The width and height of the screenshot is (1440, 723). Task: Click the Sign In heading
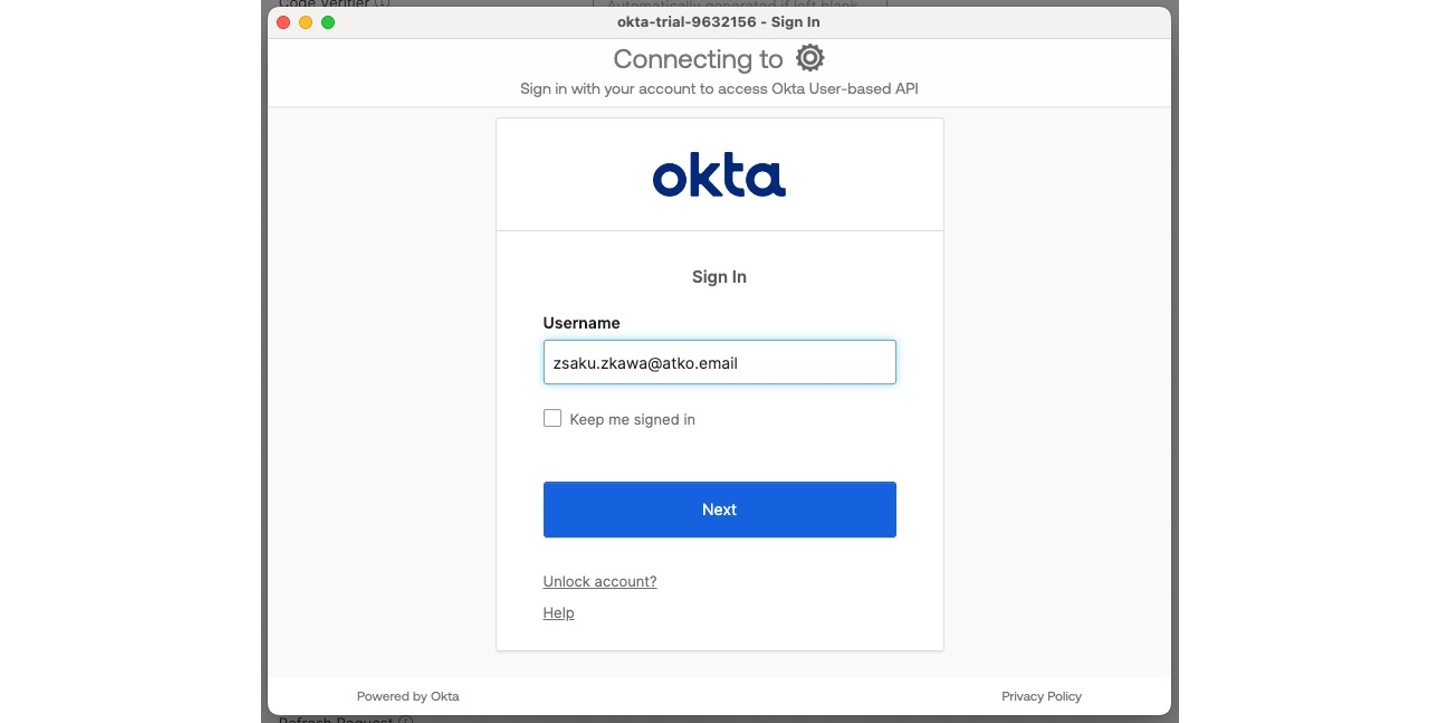tap(719, 277)
